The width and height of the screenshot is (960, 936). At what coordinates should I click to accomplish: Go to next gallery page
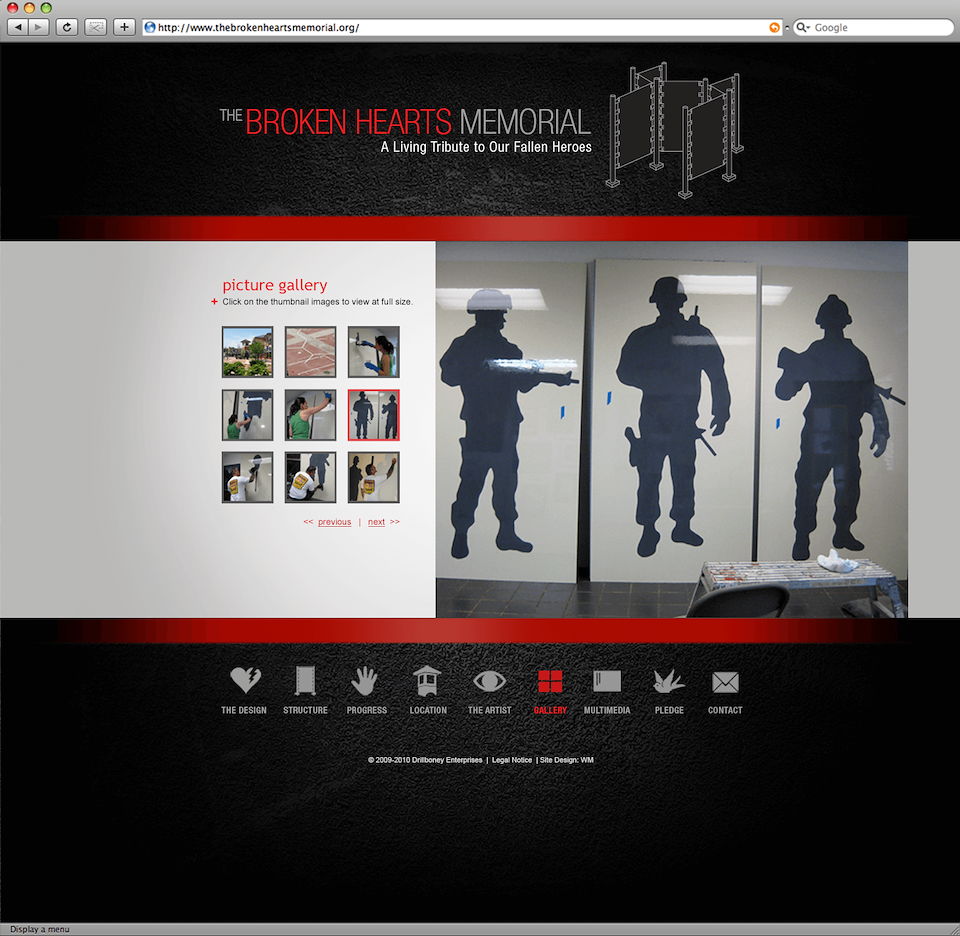coord(376,522)
